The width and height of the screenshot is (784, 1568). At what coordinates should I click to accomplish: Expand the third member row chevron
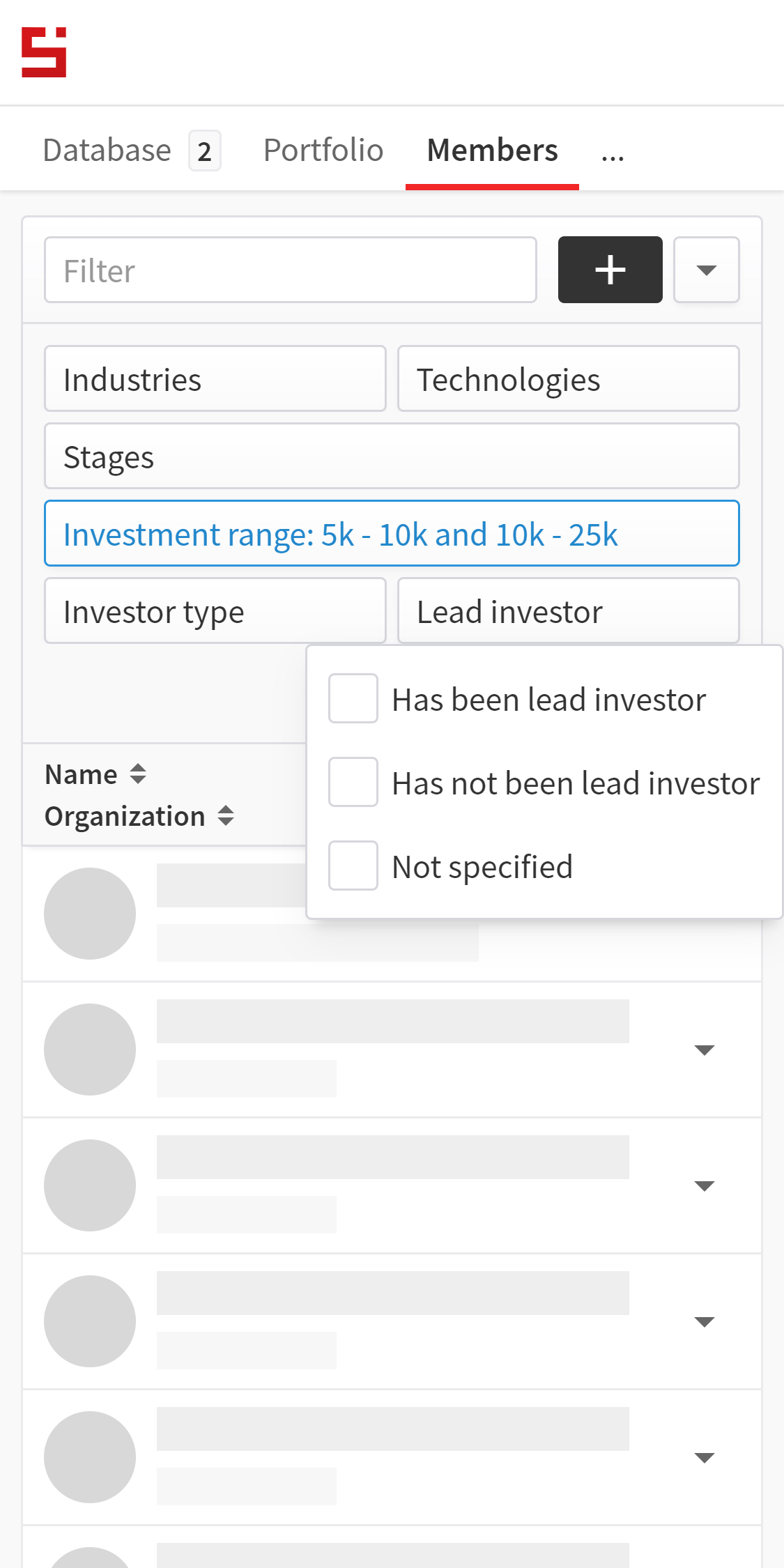tap(705, 1185)
